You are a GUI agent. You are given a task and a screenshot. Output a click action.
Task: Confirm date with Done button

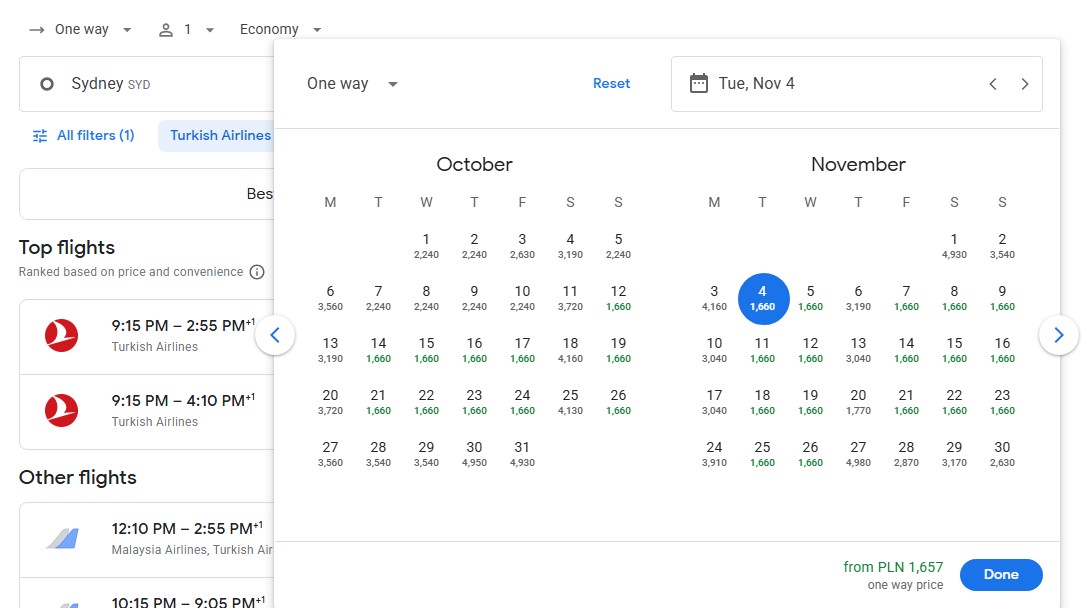point(1001,575)
